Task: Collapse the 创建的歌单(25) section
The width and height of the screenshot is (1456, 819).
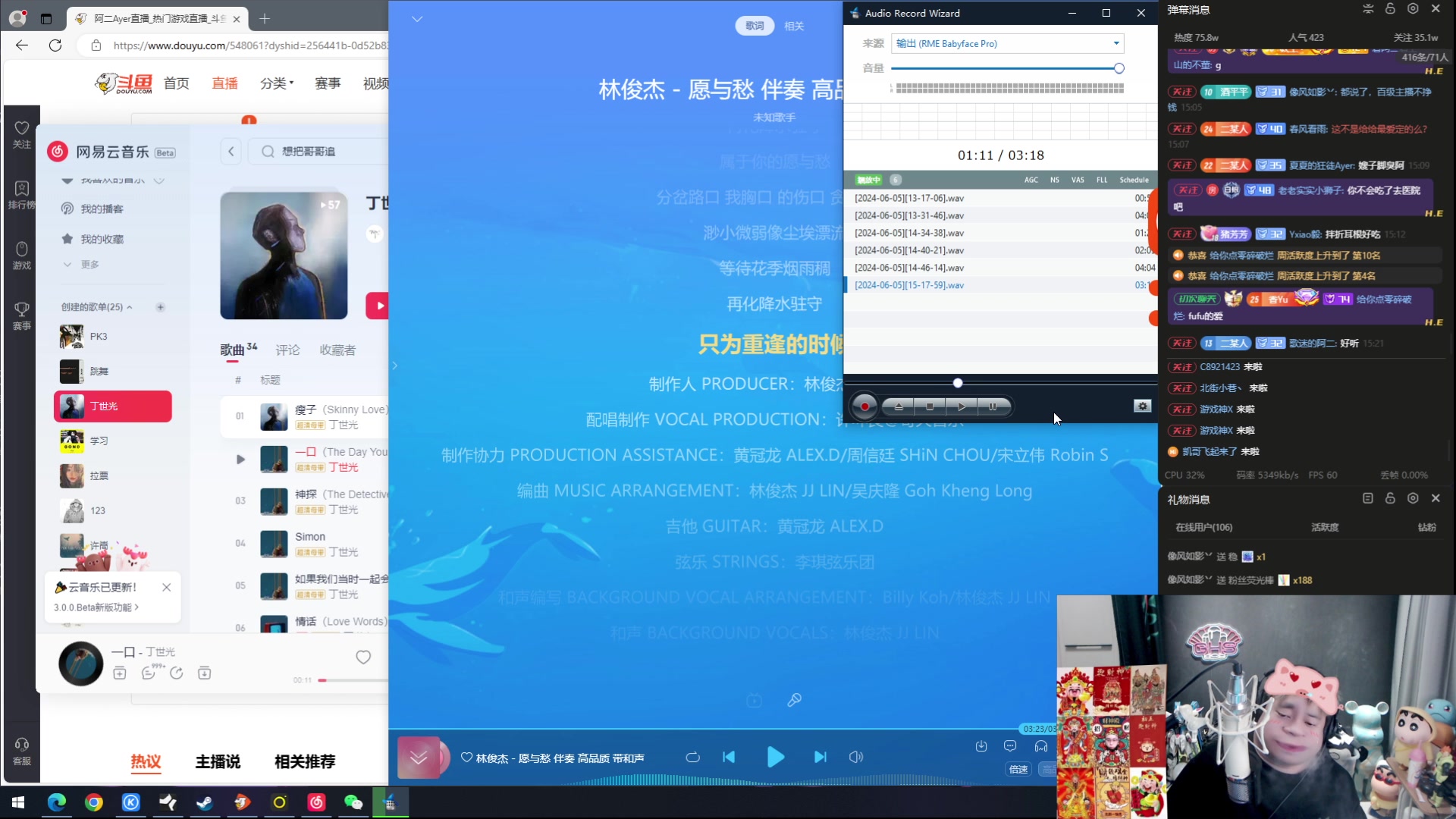Action: tap(97, 307)
